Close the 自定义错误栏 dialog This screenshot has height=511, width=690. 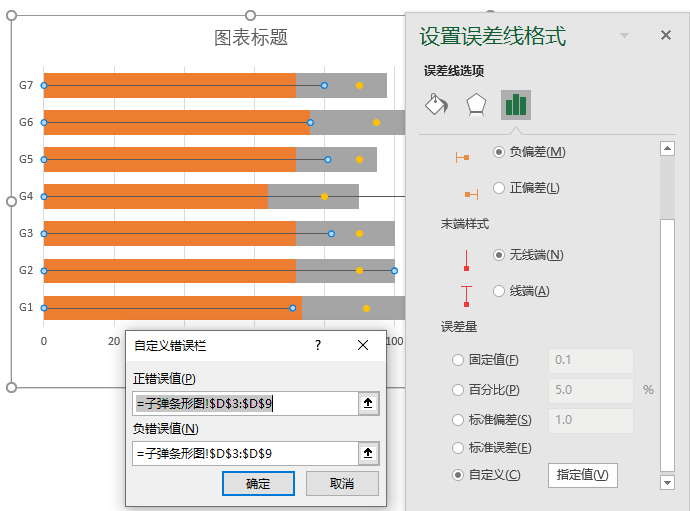(363, 345)
